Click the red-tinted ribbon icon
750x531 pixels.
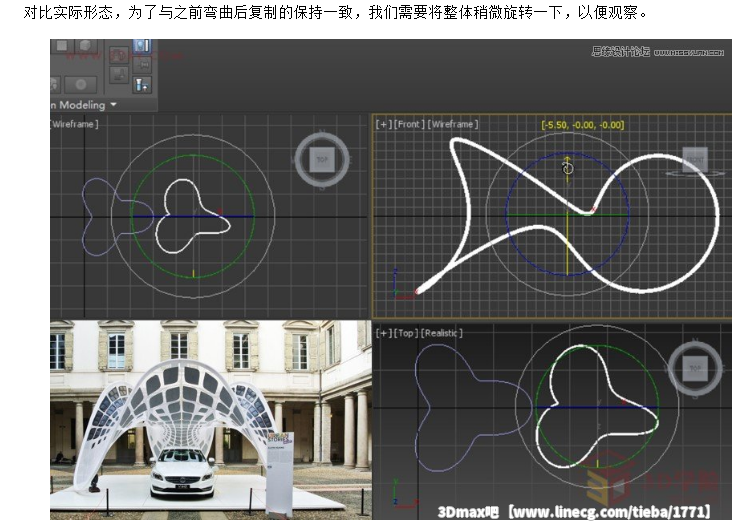(119, 56)
